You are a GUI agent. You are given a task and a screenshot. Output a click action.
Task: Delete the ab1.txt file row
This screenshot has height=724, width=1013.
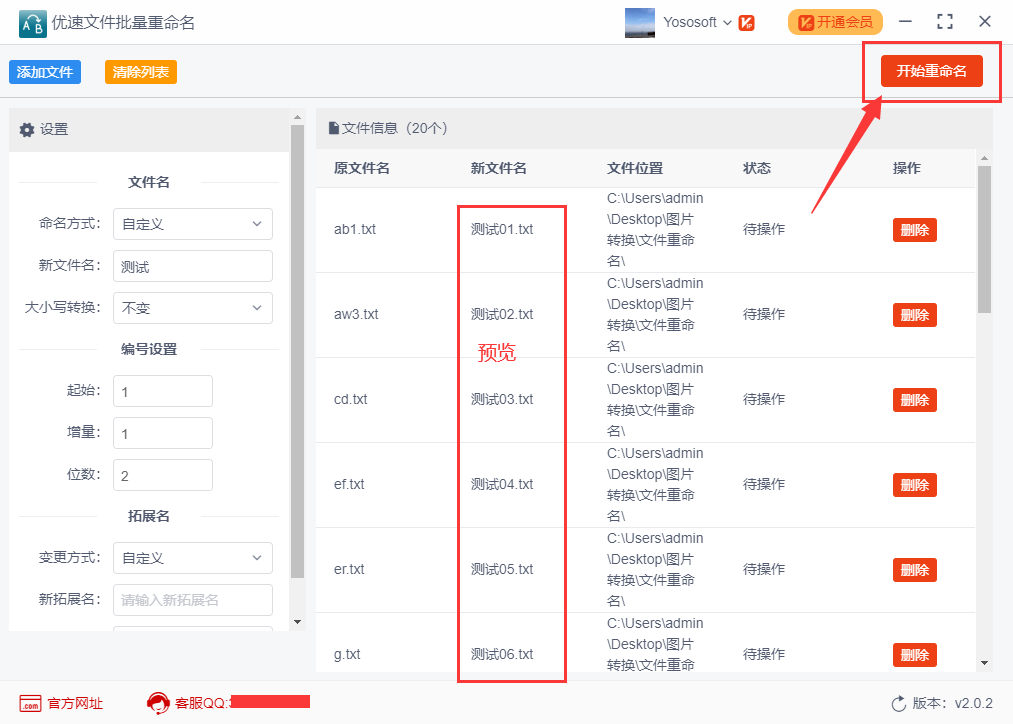(x=914, y=230)
